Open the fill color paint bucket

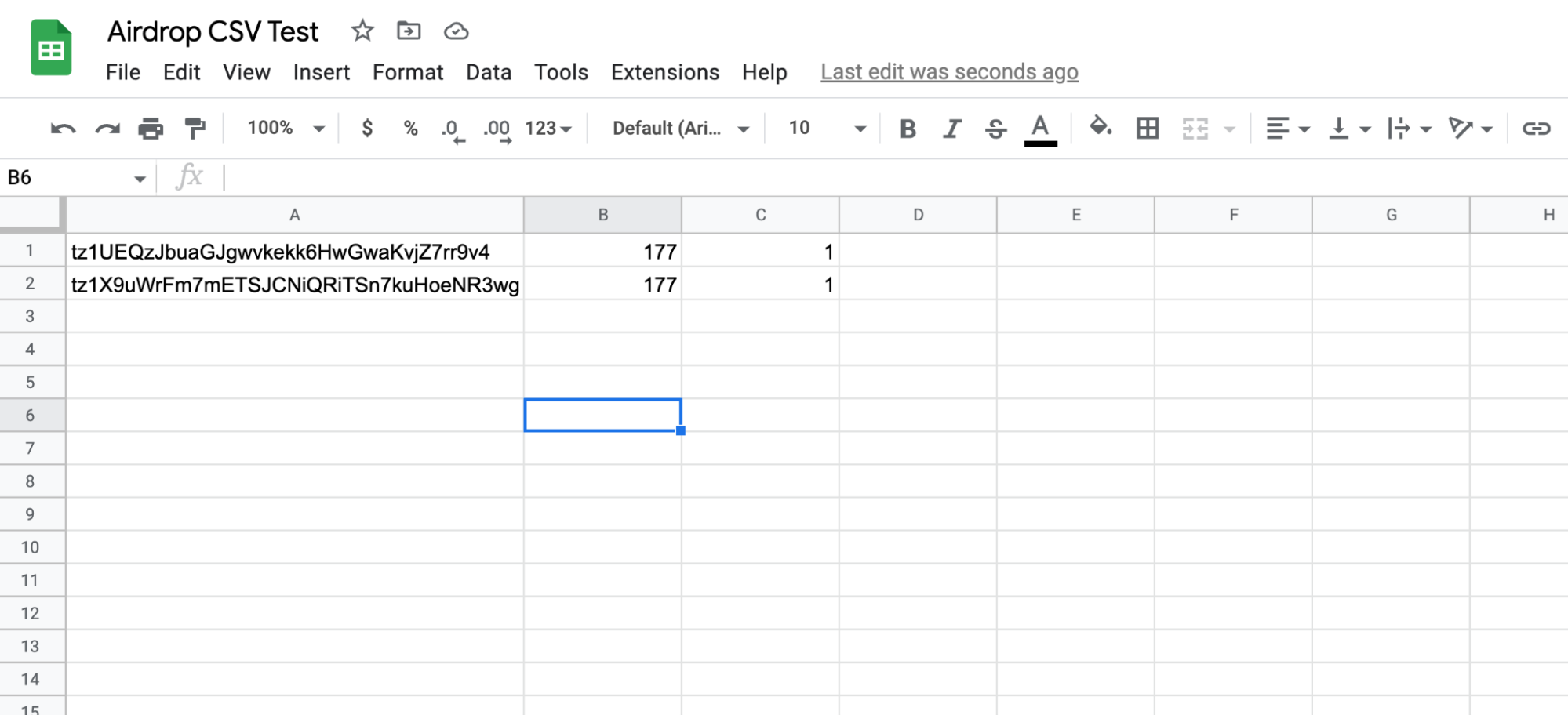pyautogui.click(x=1100, y=127)
